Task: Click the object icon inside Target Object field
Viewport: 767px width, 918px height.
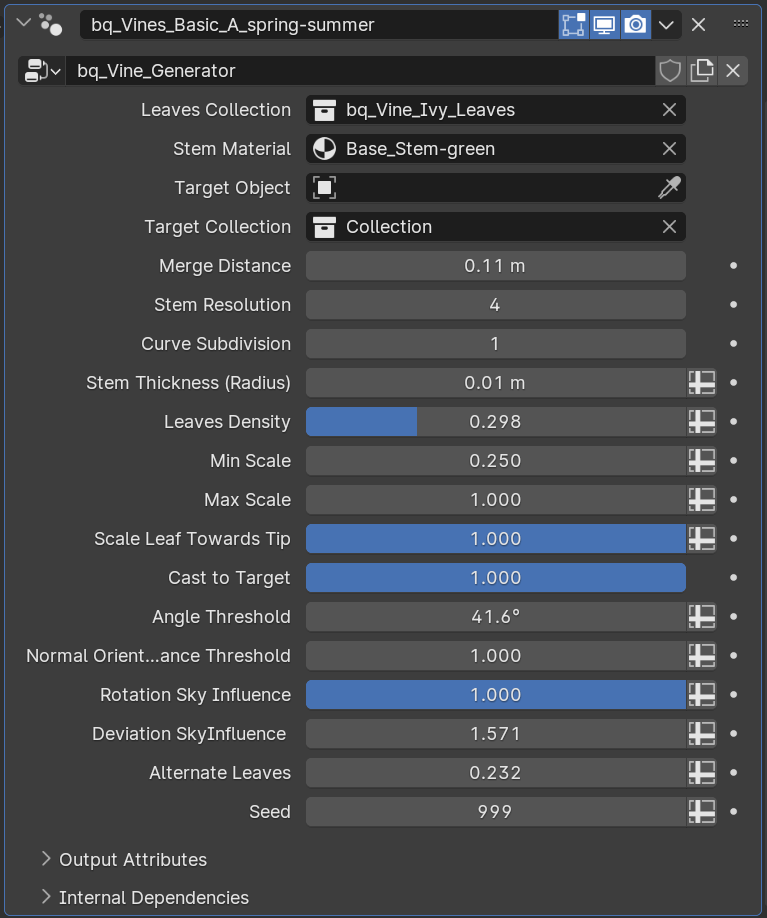Action: [324, 187]
